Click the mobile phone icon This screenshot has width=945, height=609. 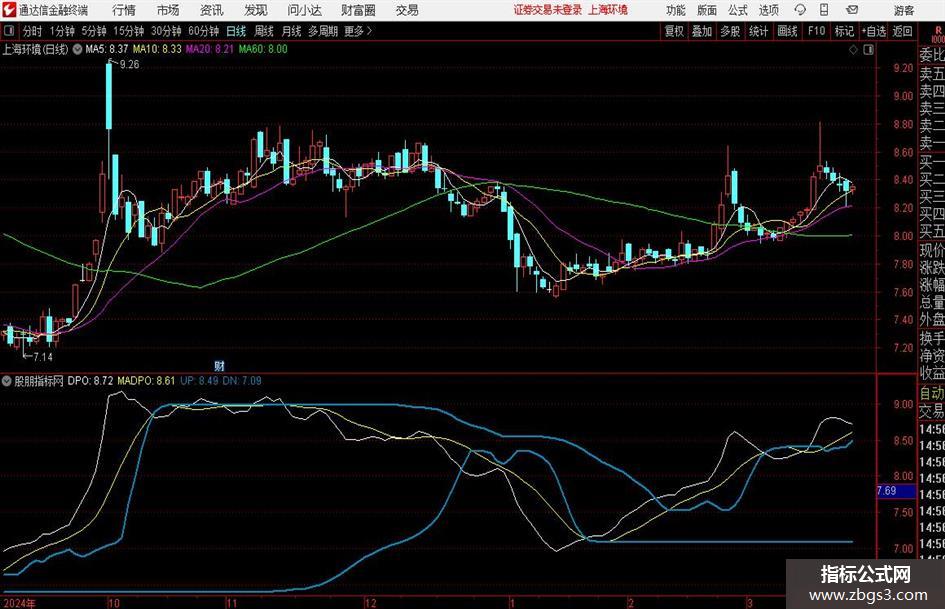(x=824, y=10)
